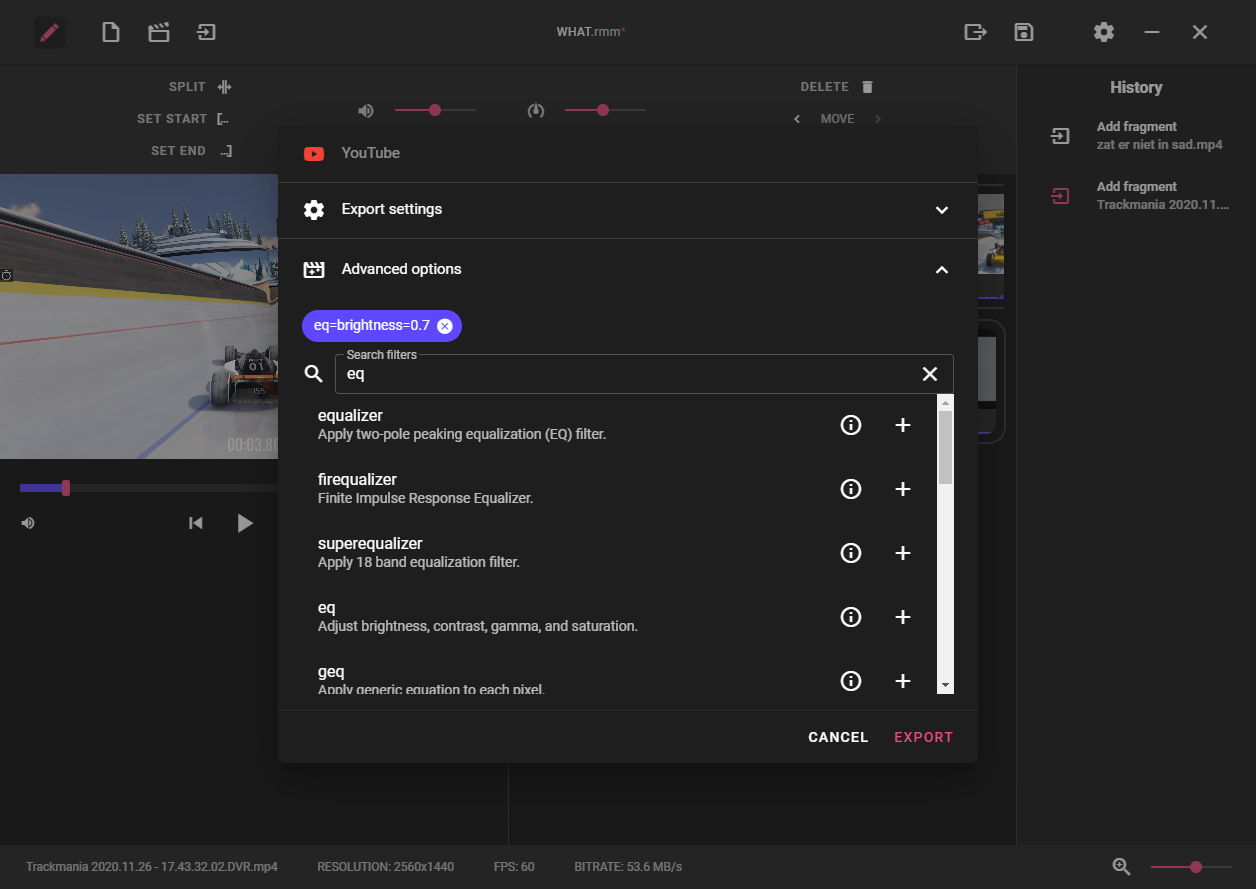Clear the Search filters field
The image size is (1256, 889).
click(x=929, y=374)
